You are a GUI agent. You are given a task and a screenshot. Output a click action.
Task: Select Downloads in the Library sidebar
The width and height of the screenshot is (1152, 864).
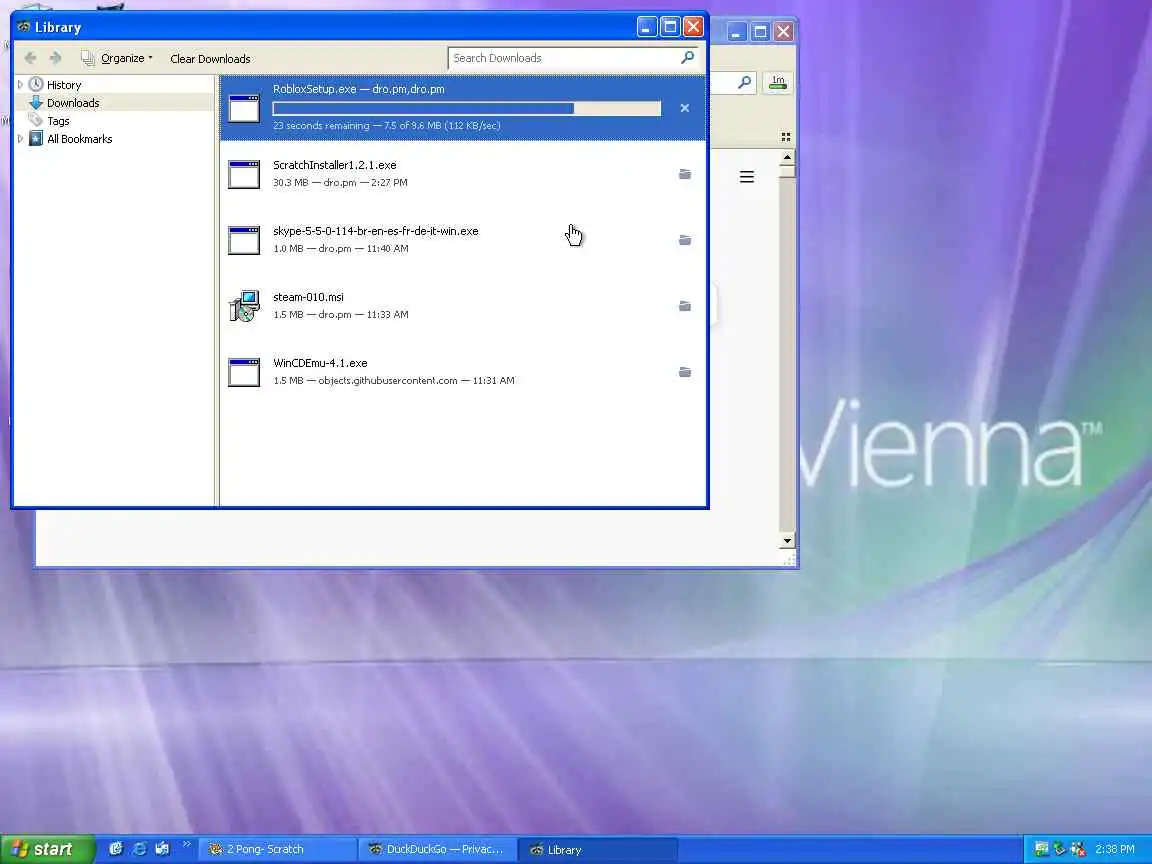(73, 103)
